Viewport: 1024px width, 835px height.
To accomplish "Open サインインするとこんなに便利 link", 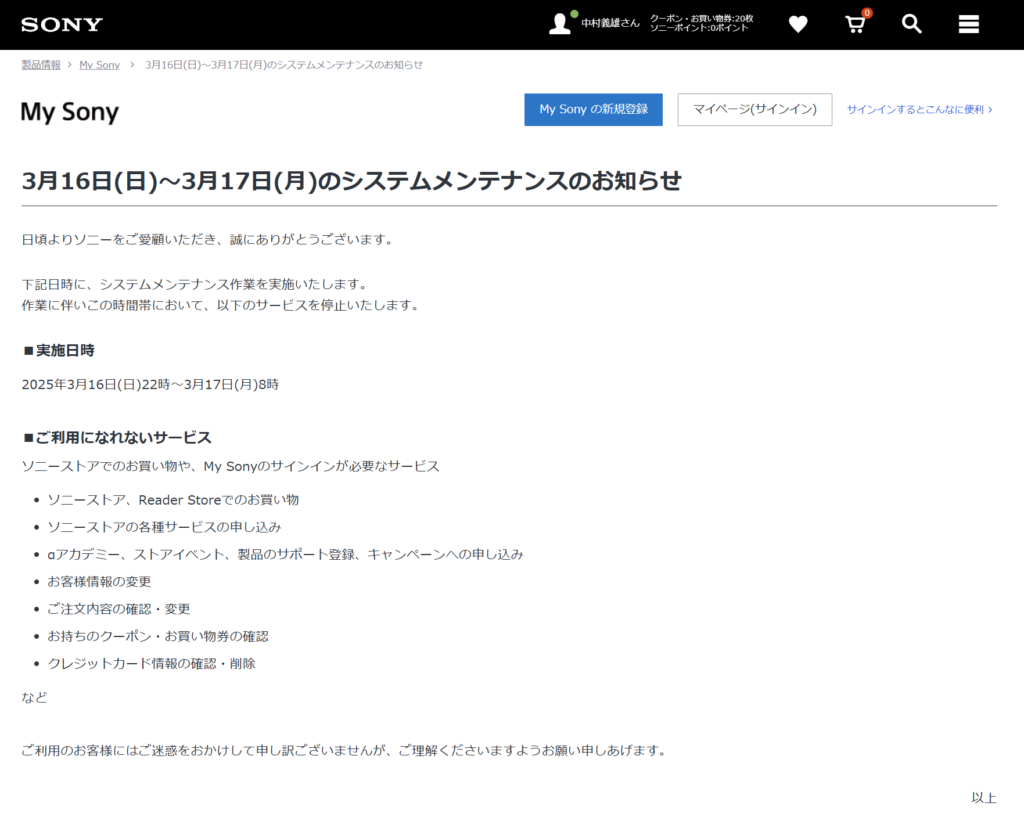I will pyautogui.click(x=920, y=110).
